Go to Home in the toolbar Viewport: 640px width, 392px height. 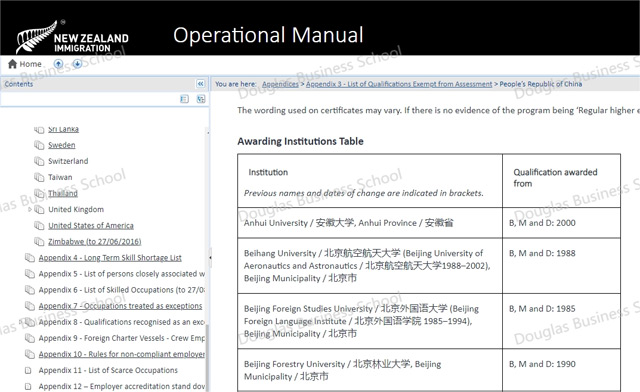tap(25, 64)
